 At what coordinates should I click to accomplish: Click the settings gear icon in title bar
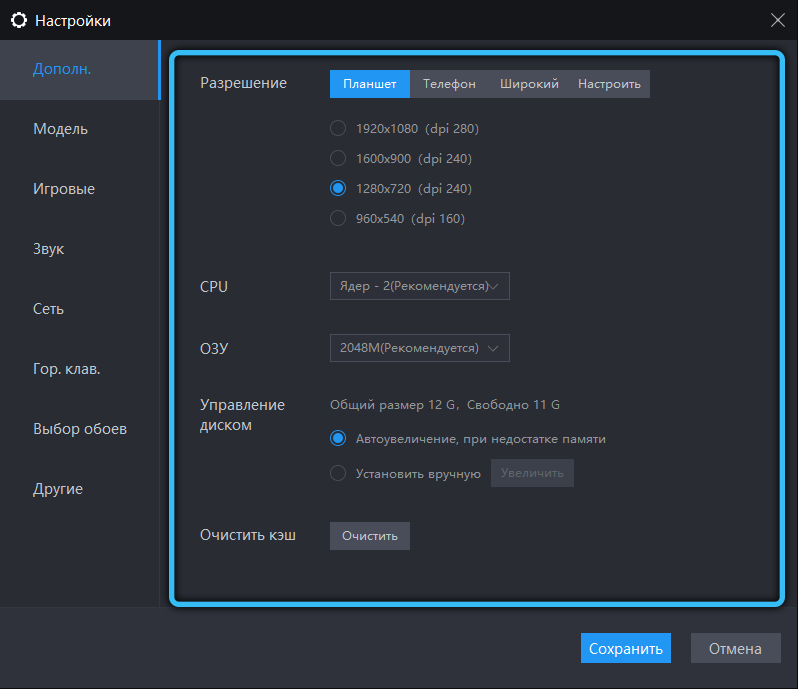[x=18, y=20]
